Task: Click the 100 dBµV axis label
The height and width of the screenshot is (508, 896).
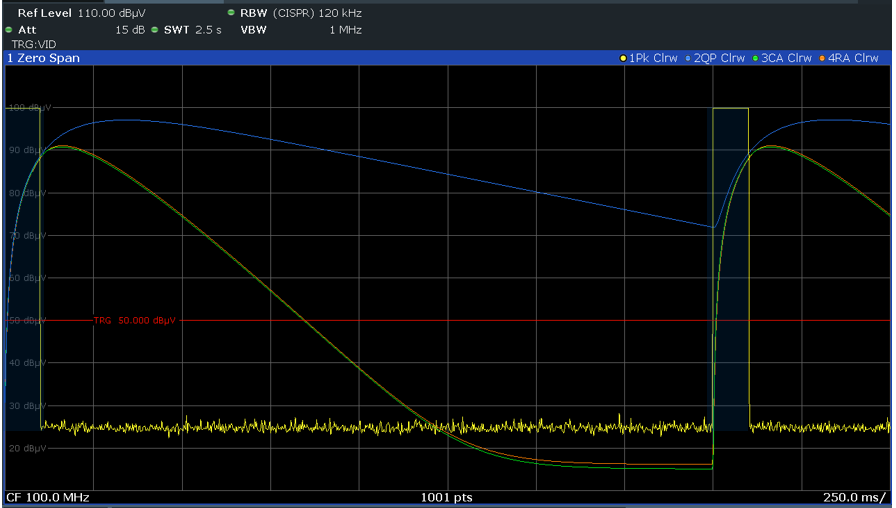Action: click(30, 107)
